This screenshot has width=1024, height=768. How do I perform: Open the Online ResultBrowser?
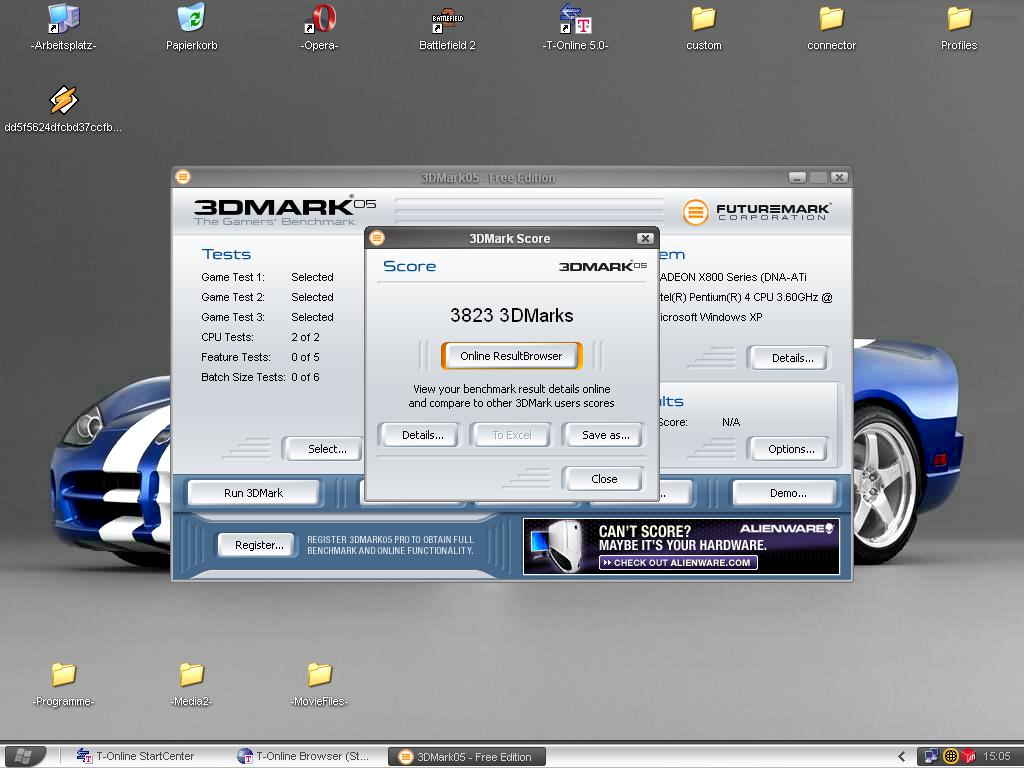click(x=511, y=356)
